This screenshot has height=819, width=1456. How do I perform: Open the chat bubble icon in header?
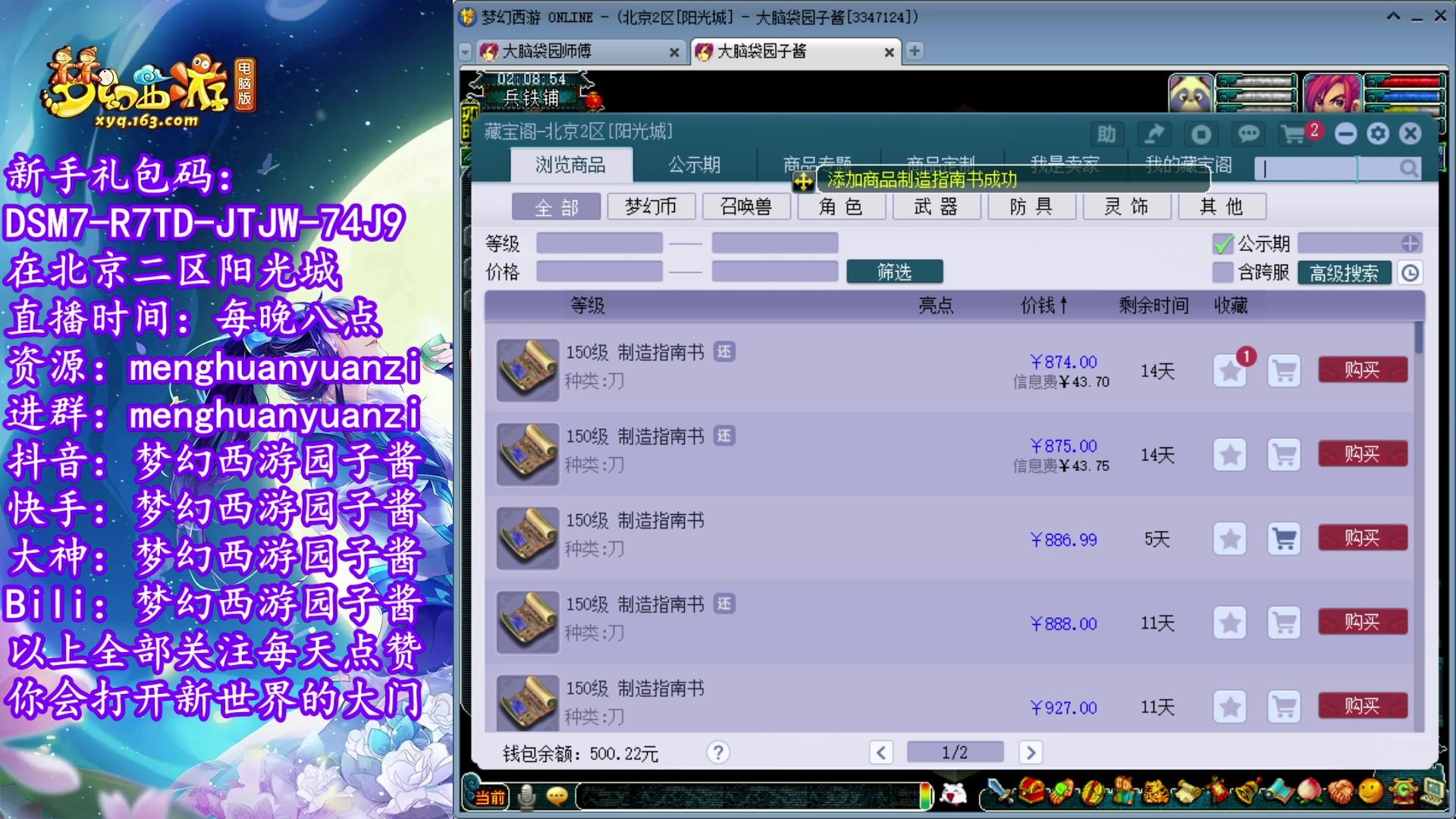click(x=1248, y=134)
